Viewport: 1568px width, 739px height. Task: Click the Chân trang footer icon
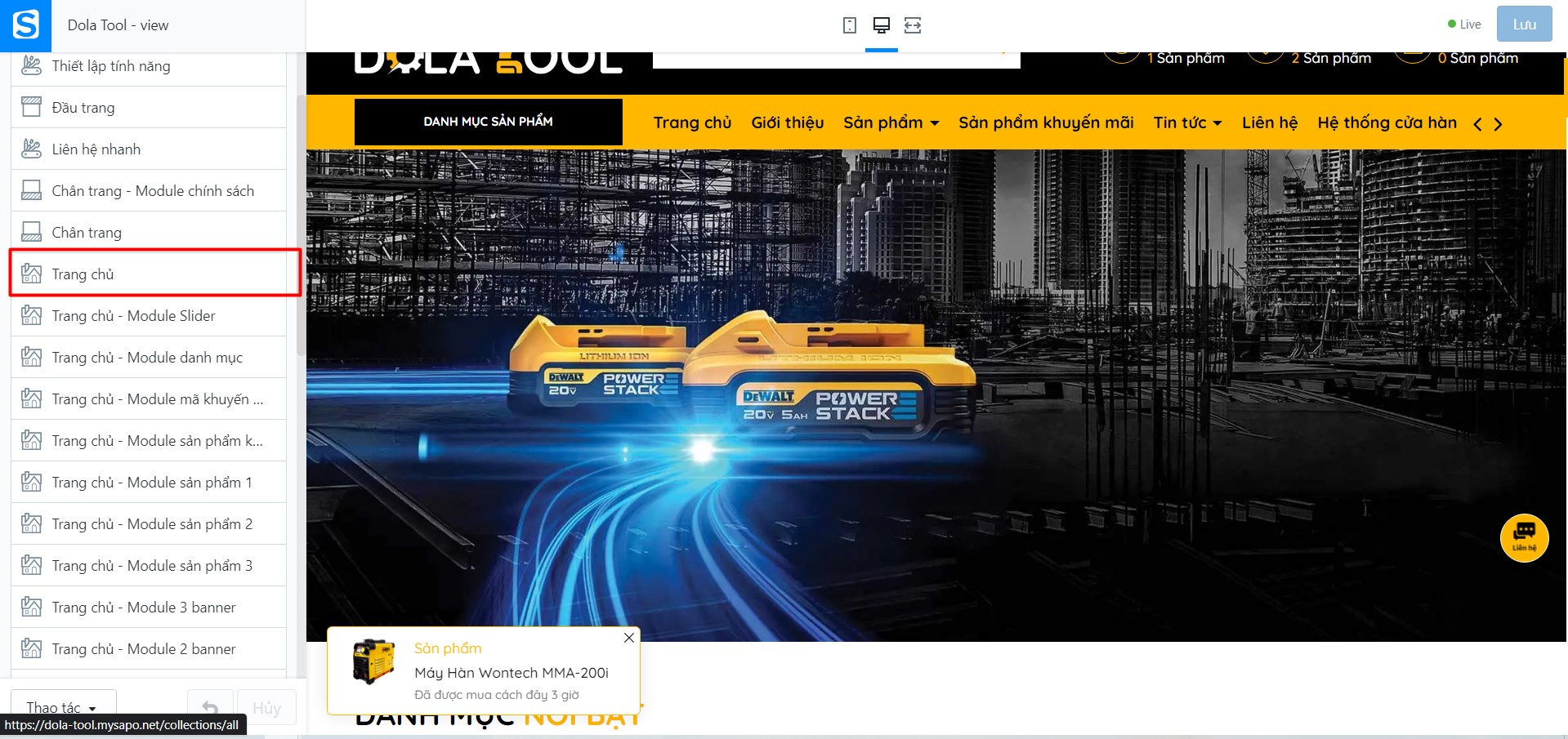(x=31, y=232)
